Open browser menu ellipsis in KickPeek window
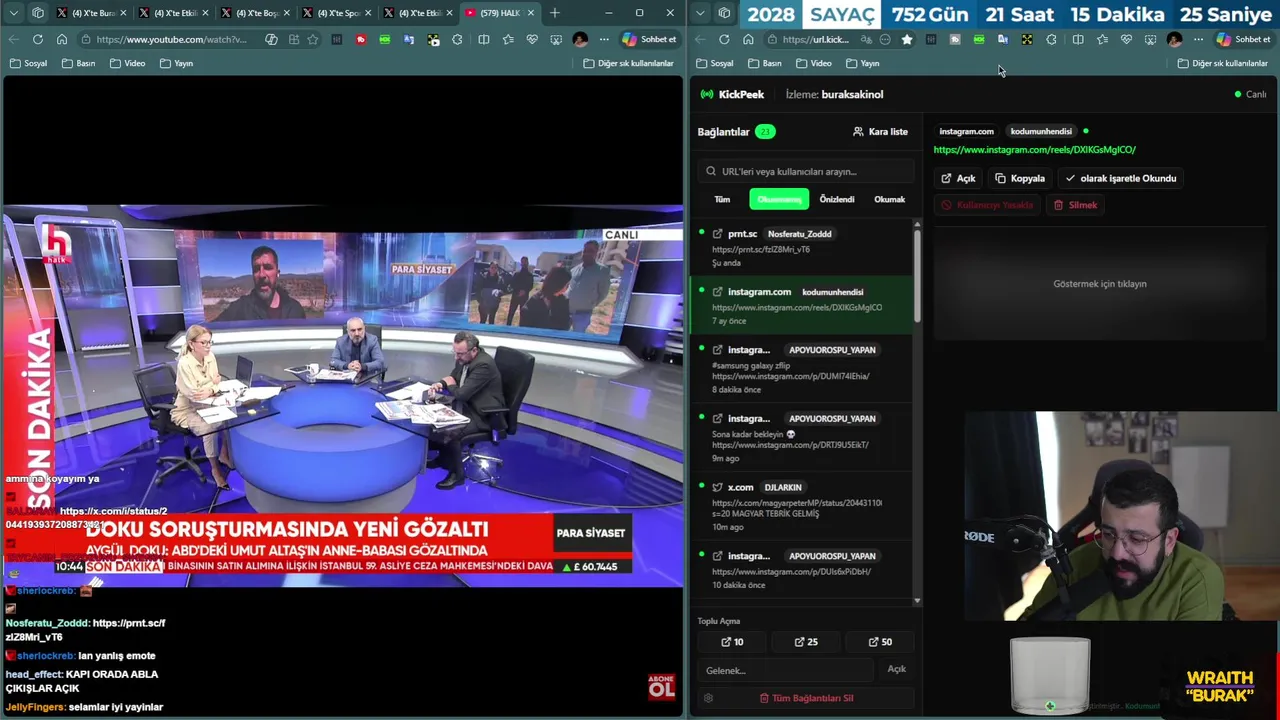 1198,39
